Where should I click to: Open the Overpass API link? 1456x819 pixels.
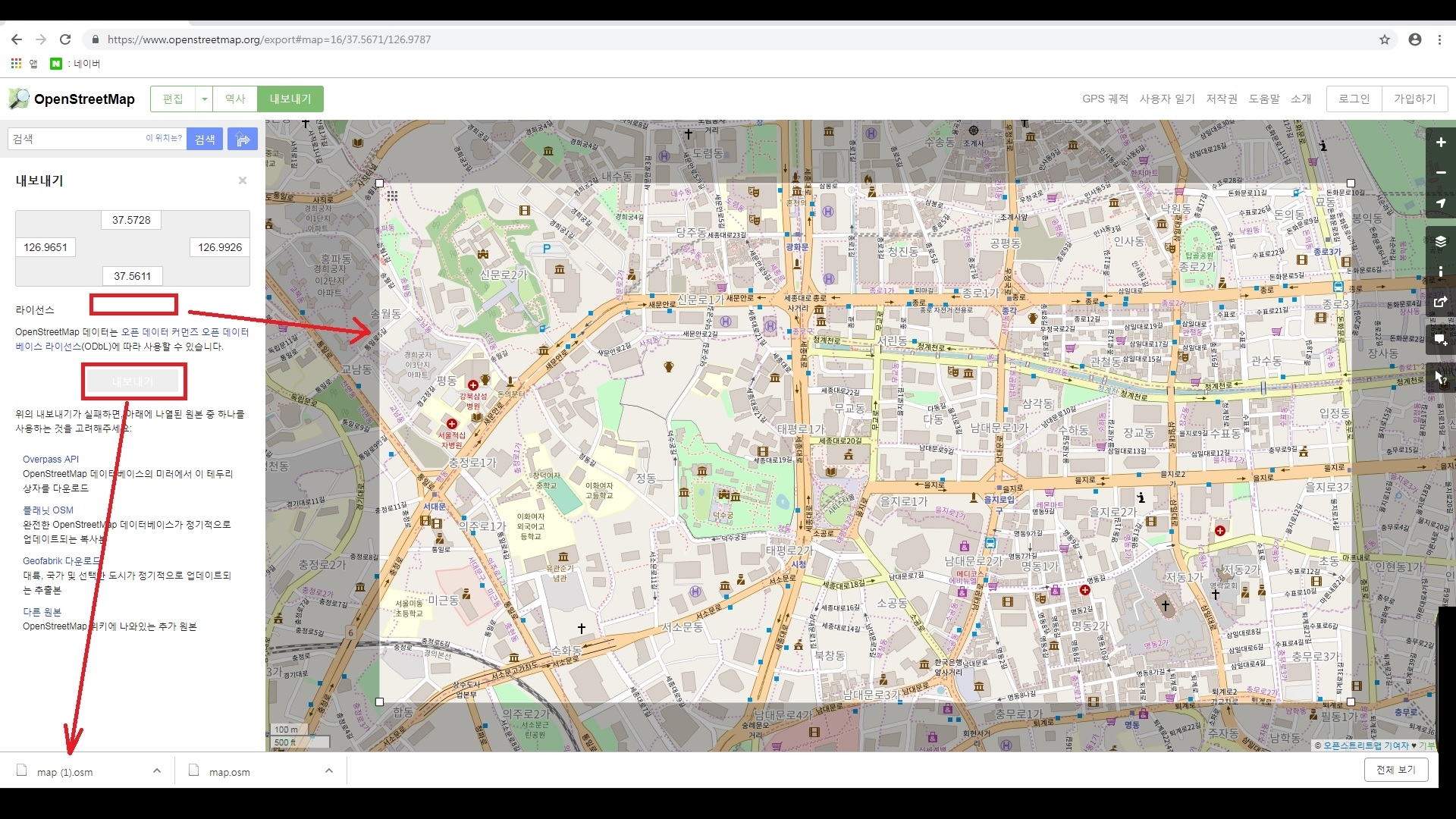click(x=51, y=460)
